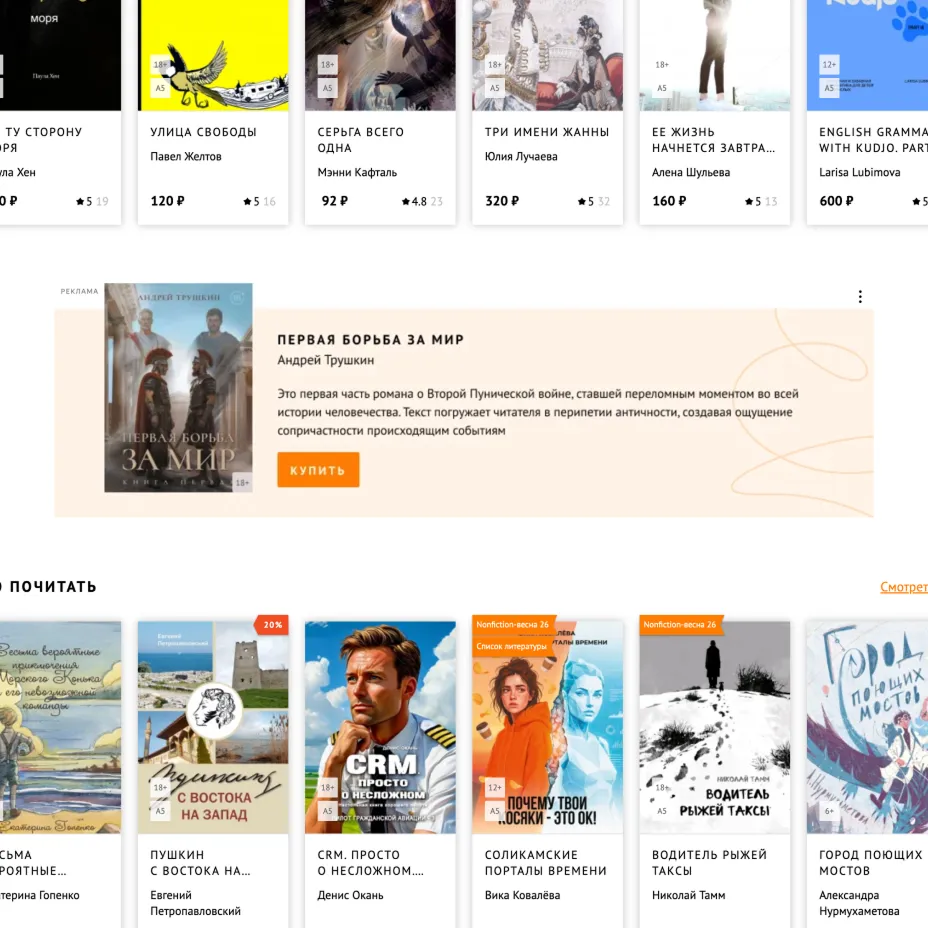Select author Николай Тамм
The width and height of the screenshot is (928, 928).
tap(688, 895)
